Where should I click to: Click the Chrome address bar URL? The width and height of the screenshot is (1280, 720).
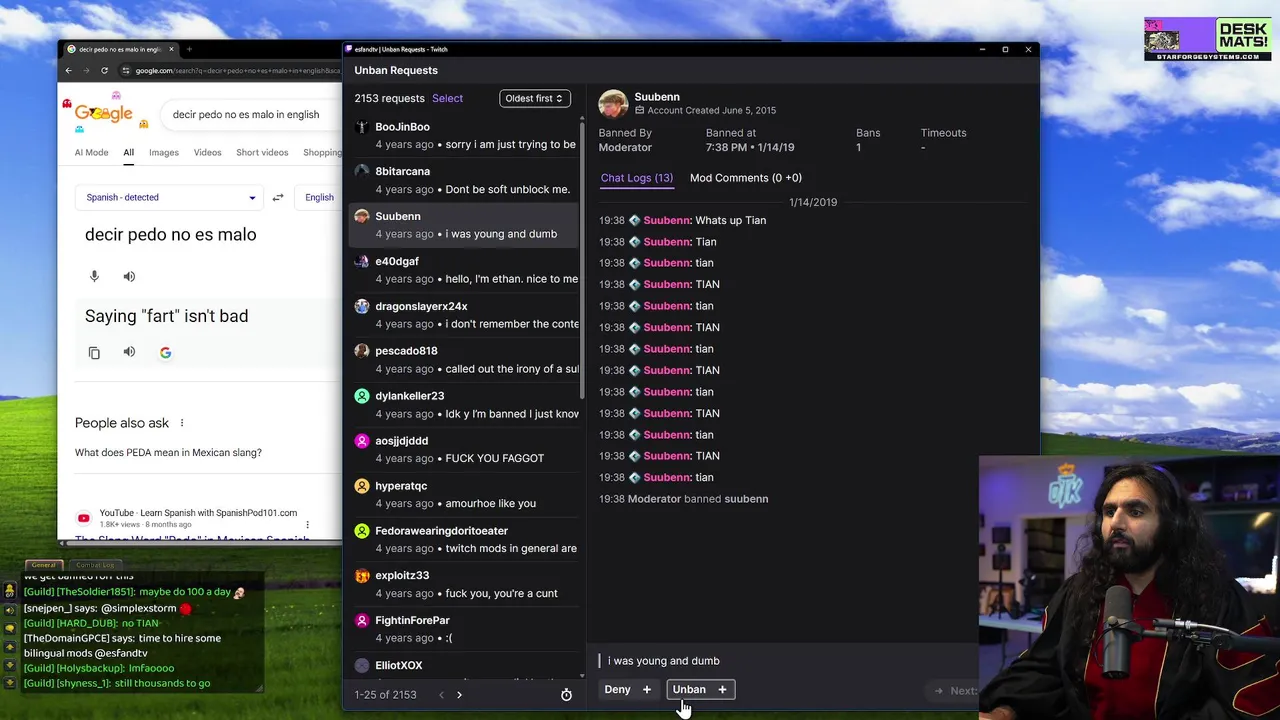(238, 71)
